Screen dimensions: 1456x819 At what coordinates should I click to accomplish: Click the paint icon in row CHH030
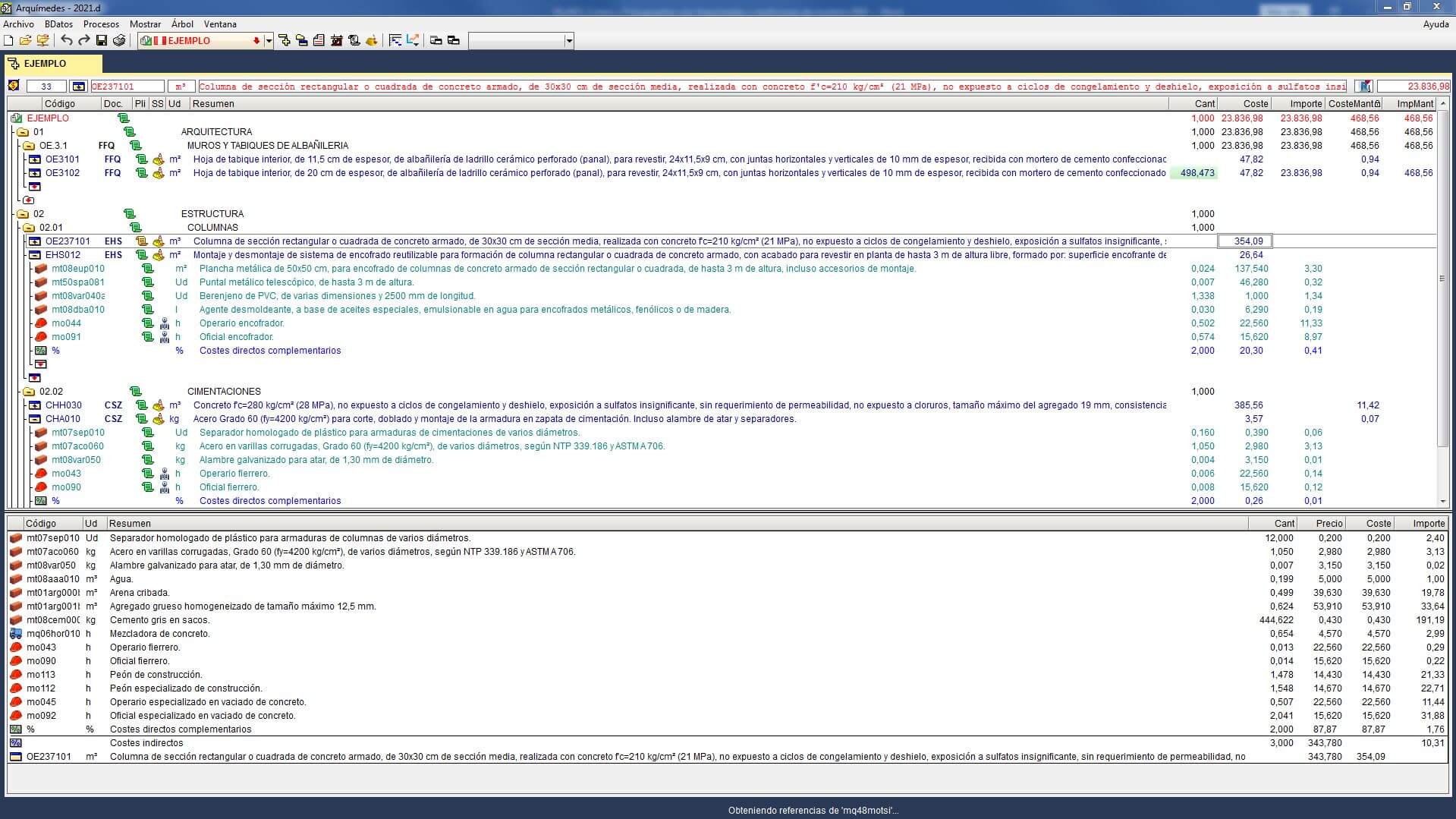pos(158,405)
